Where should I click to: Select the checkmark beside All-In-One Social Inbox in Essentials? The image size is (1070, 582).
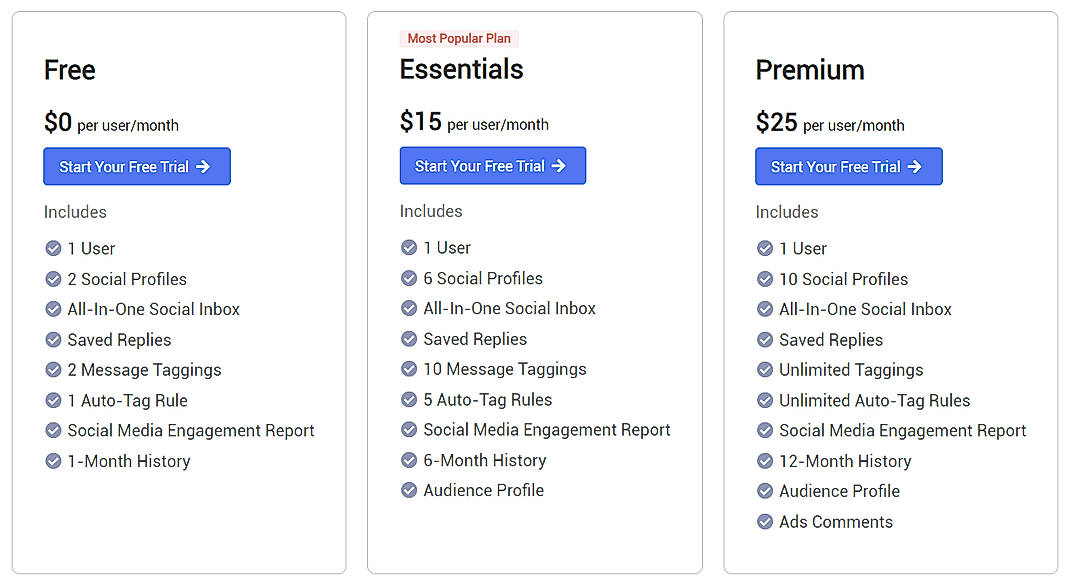click(410, 308)
